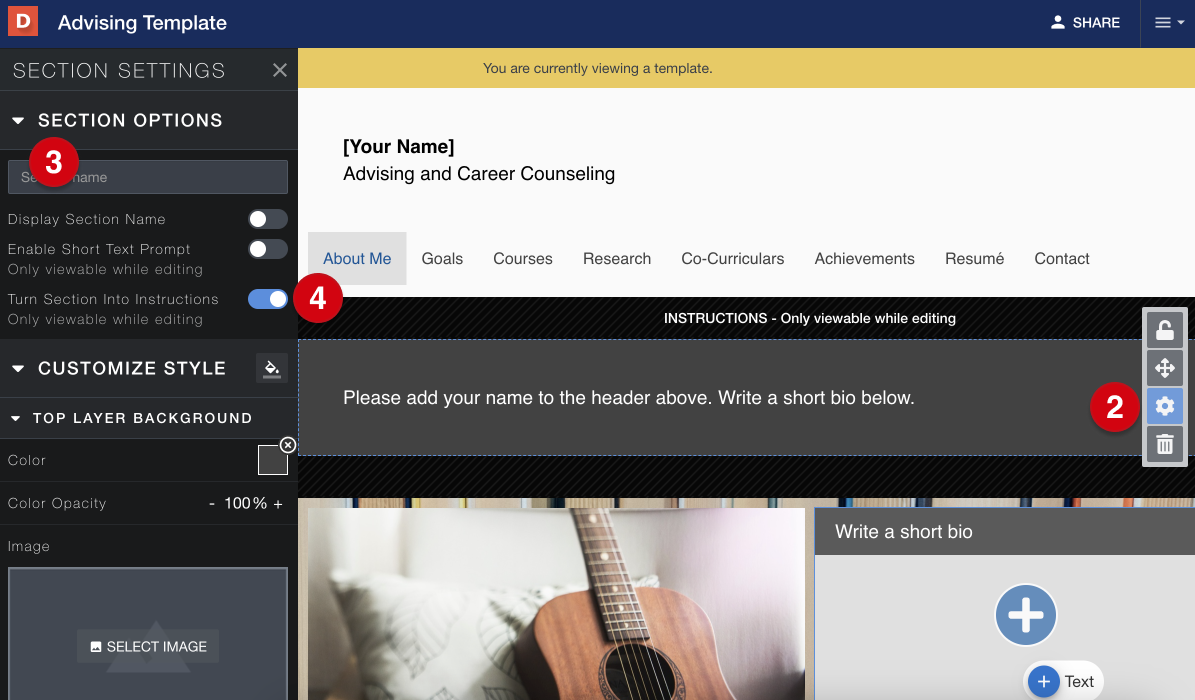Disable Turn Section Into Instructions switch
1195x700 pixels.
(268, 300)
